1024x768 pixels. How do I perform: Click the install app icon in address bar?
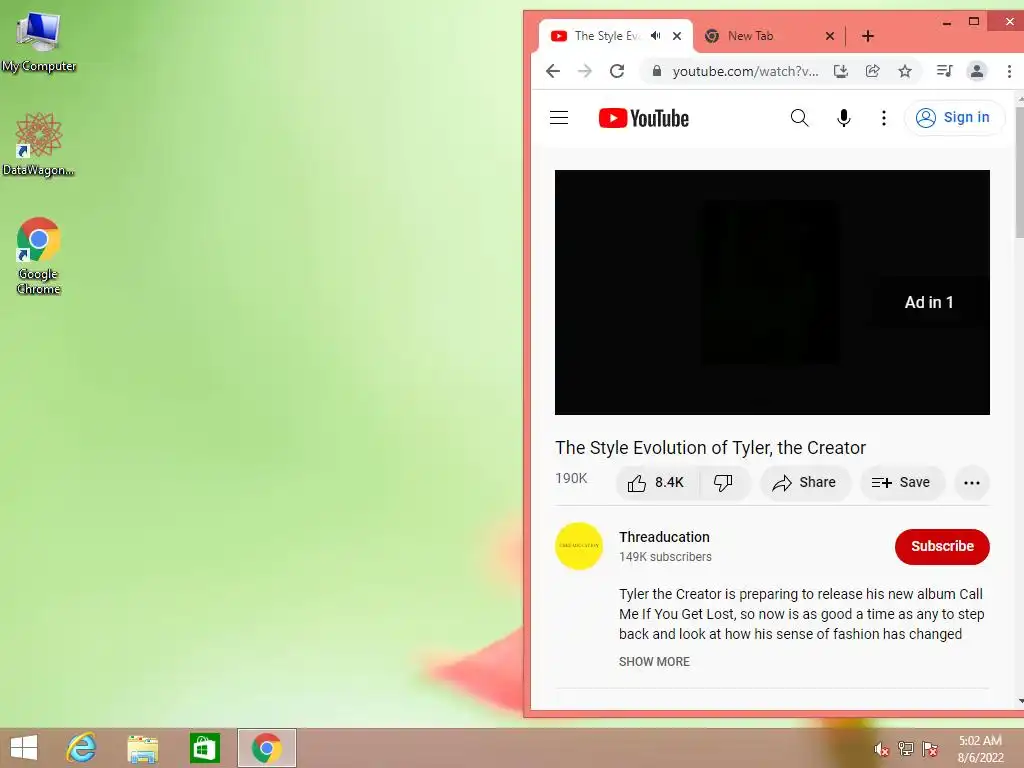[841, 71]
